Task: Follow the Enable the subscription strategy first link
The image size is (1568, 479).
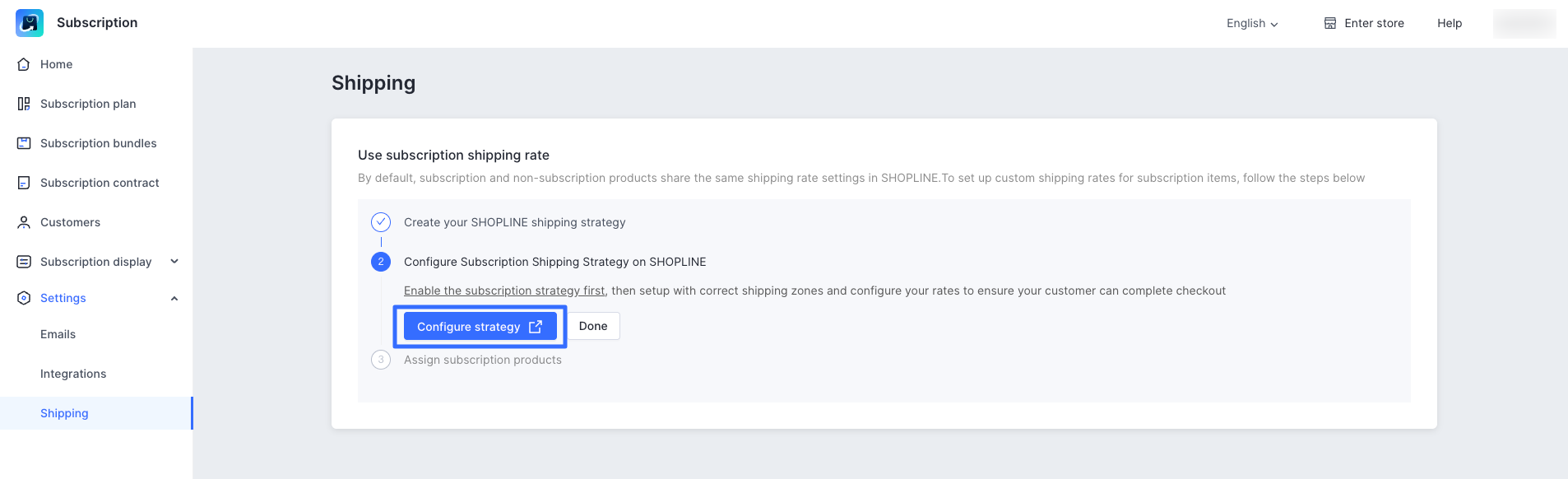Action: click(504, 291)
